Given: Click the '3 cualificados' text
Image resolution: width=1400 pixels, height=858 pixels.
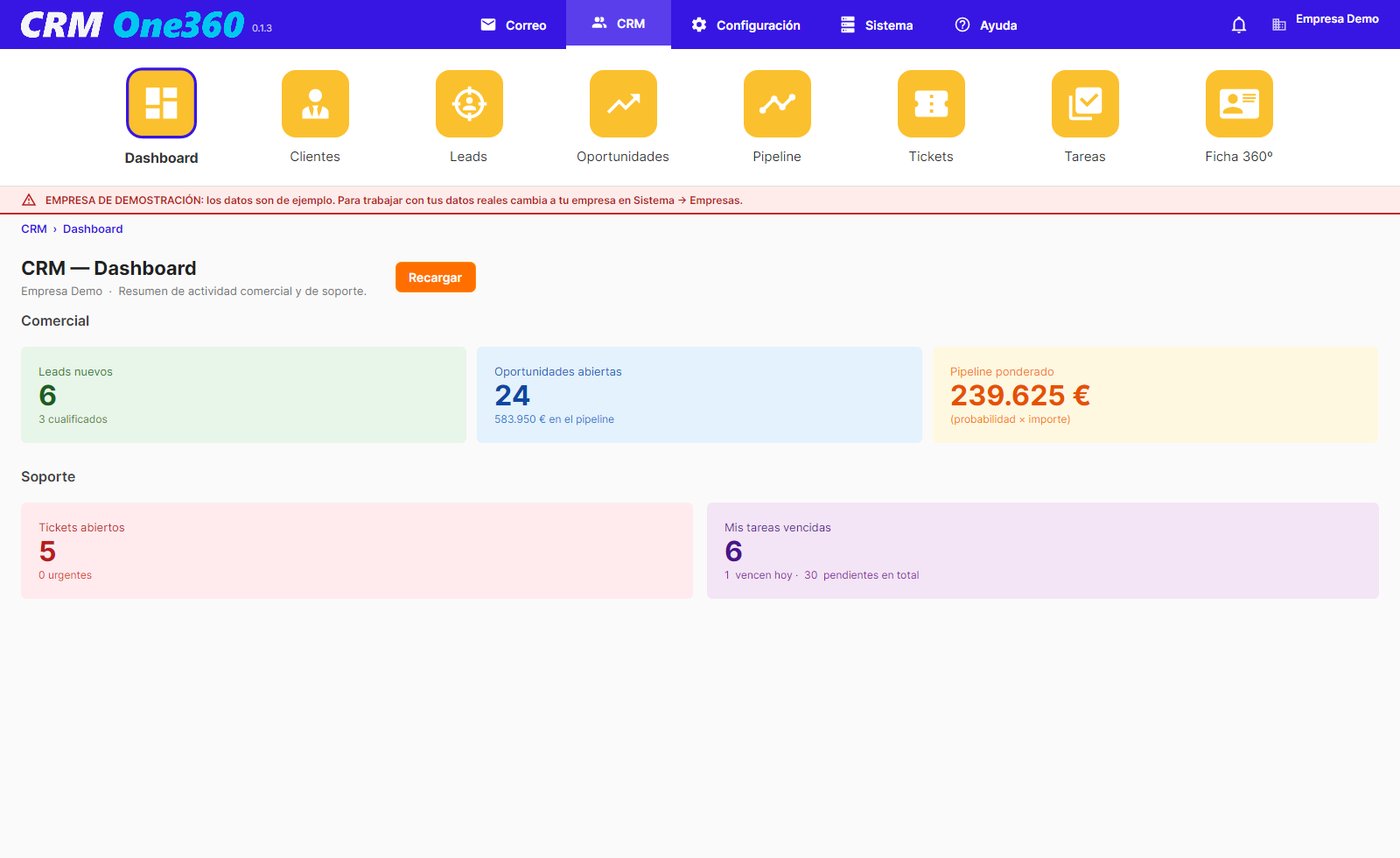Looking at the screenshot, I should point(73,419).
